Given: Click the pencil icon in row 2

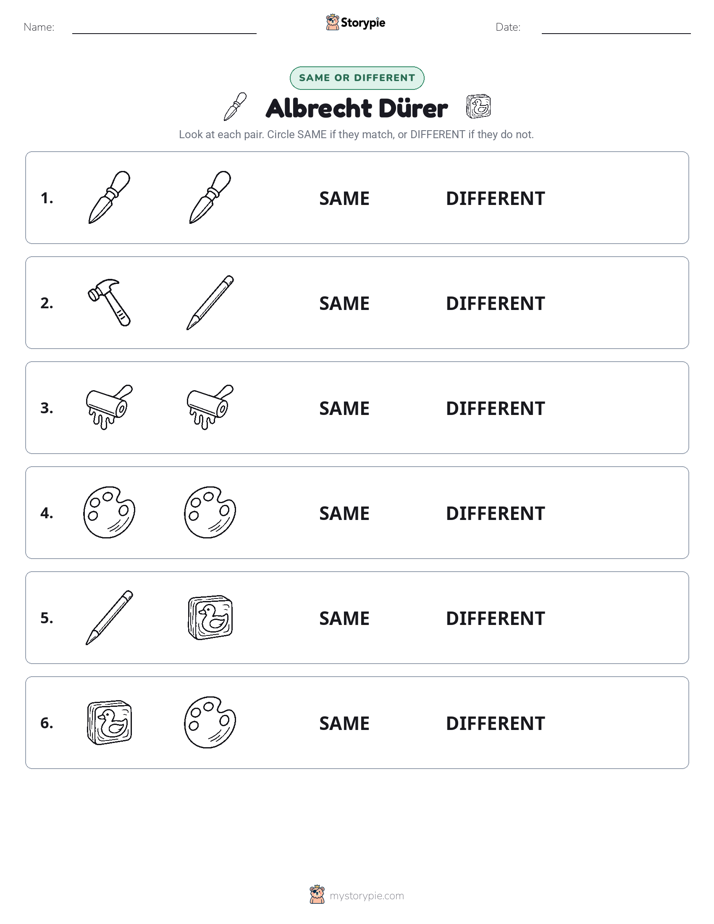Looking at the screenshot, I should click(210, 302).
